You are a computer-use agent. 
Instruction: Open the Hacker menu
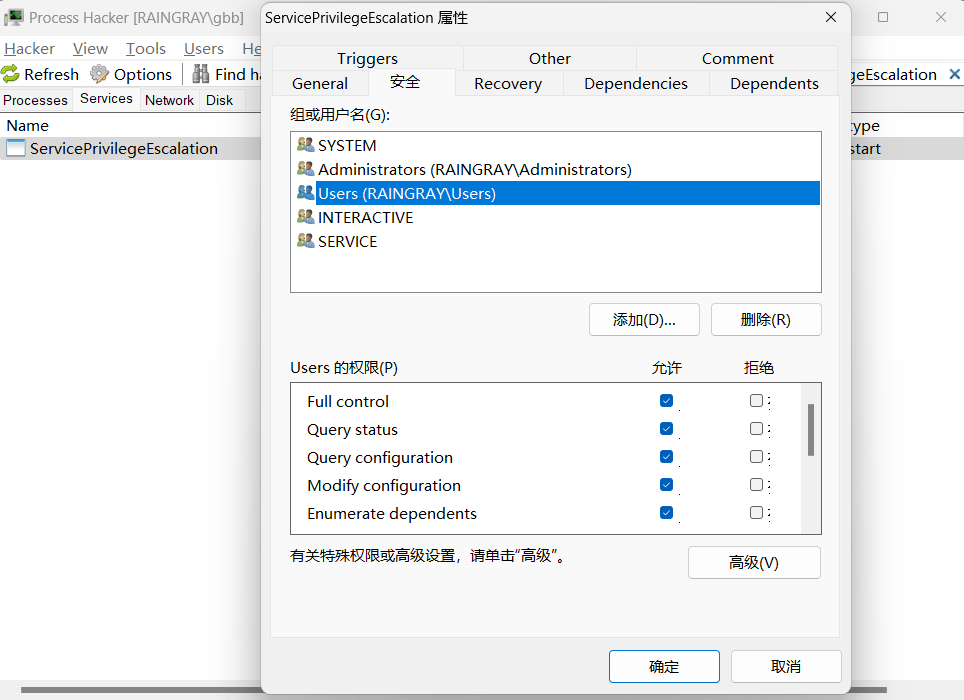[x=30, y=49]
